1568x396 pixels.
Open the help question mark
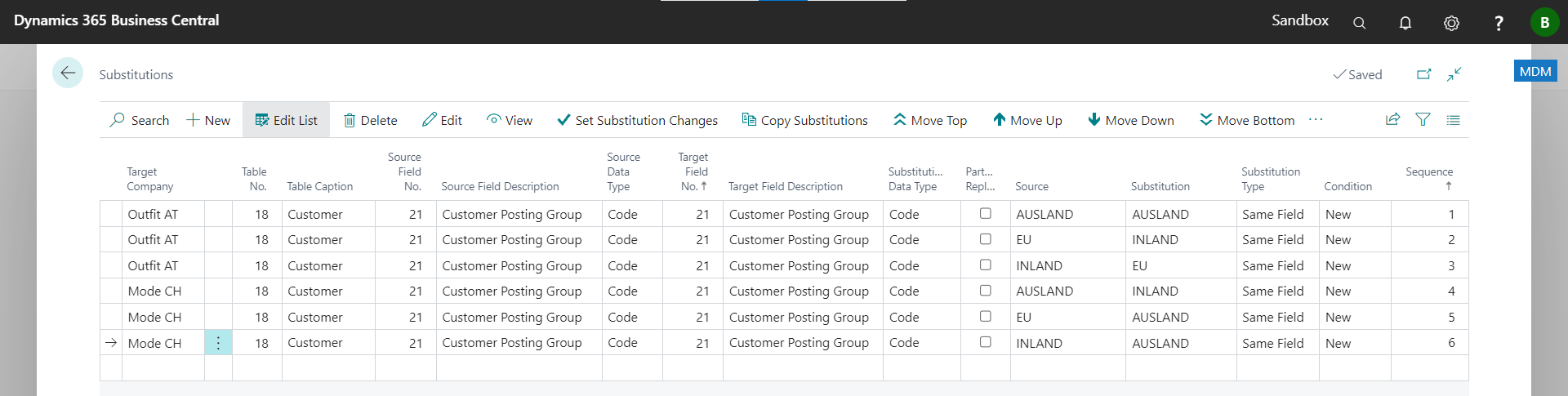coord(1498,23)
